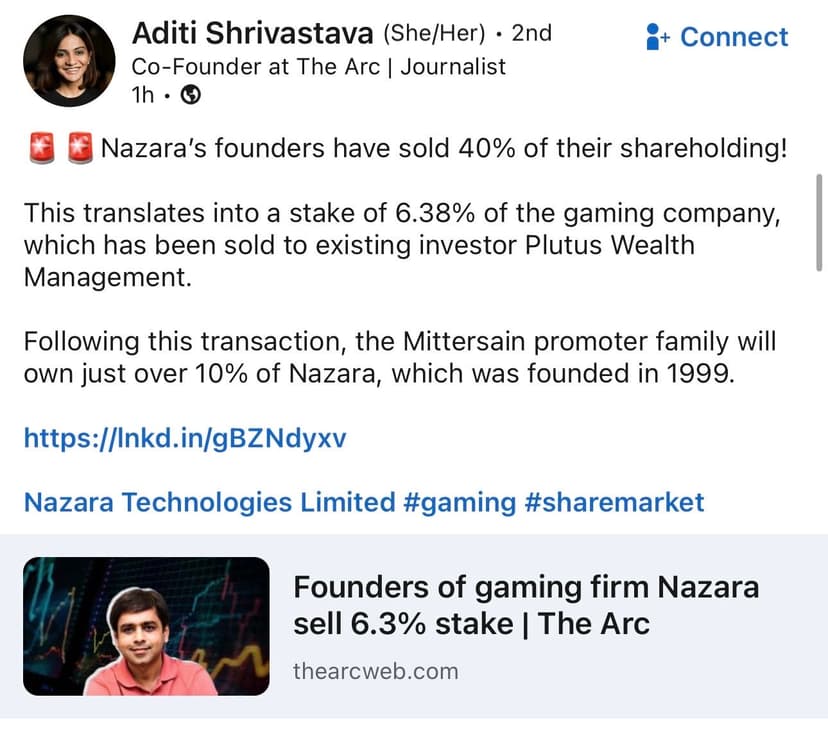The image size is (828, 729).
Task: Select the #gaming hashtag
Action: [460, 501]
